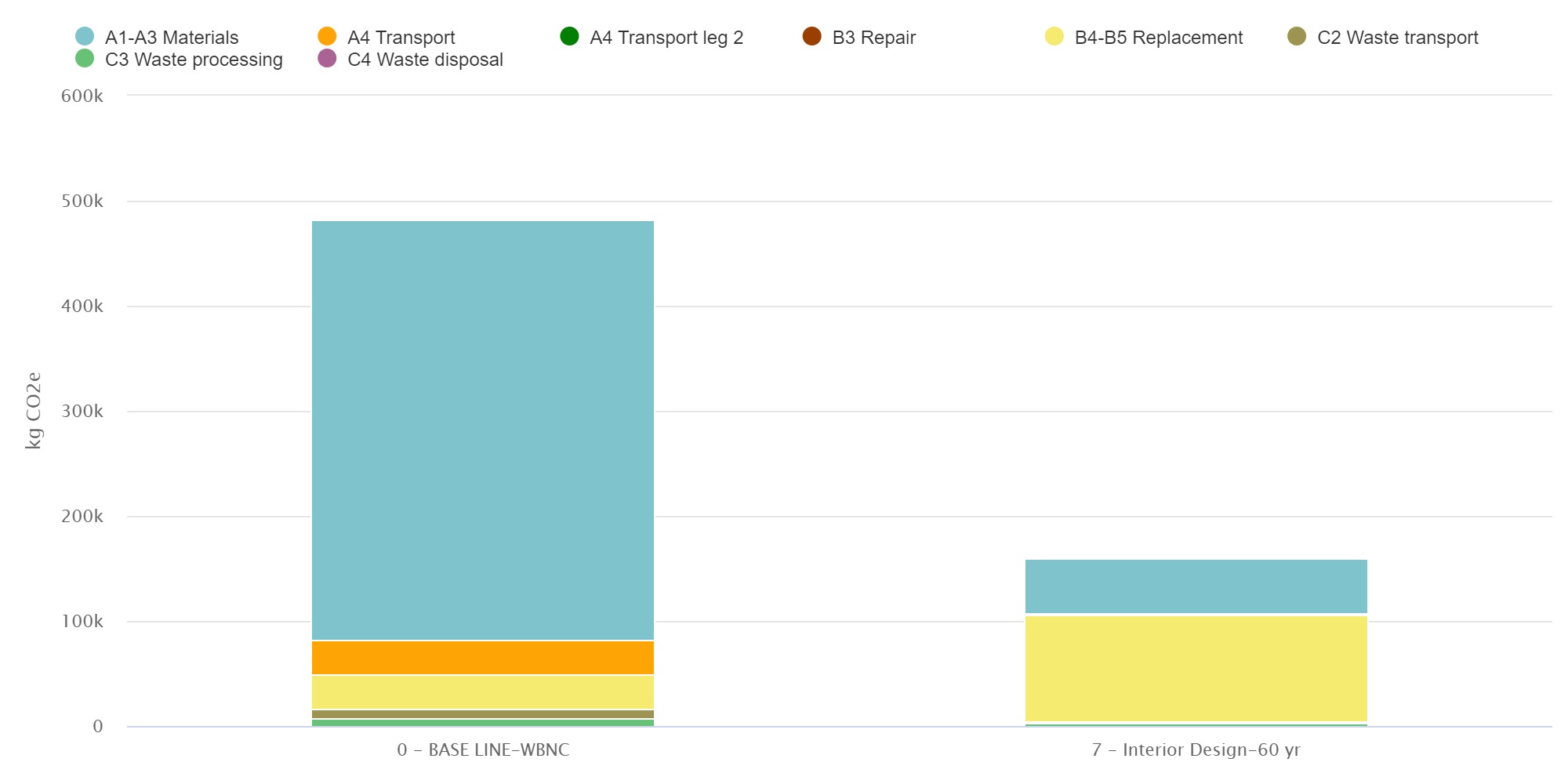
Task: Click the A4 Transport orange legend dot
Action: click(327, 37)
